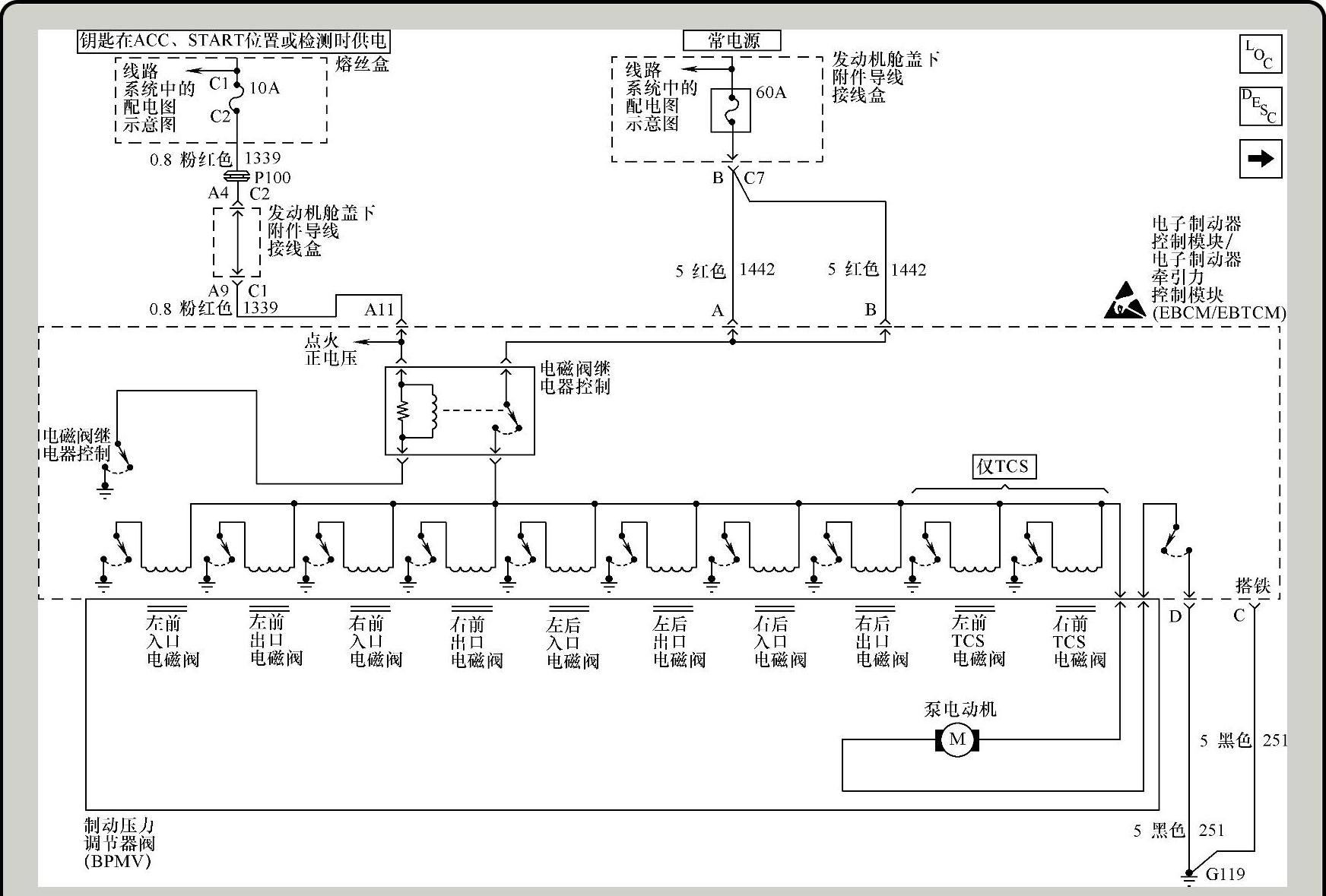Go to next page arrow icon
This screenshot has height=896, width=1326.
pyautogui.click(x=1261, y=159)
